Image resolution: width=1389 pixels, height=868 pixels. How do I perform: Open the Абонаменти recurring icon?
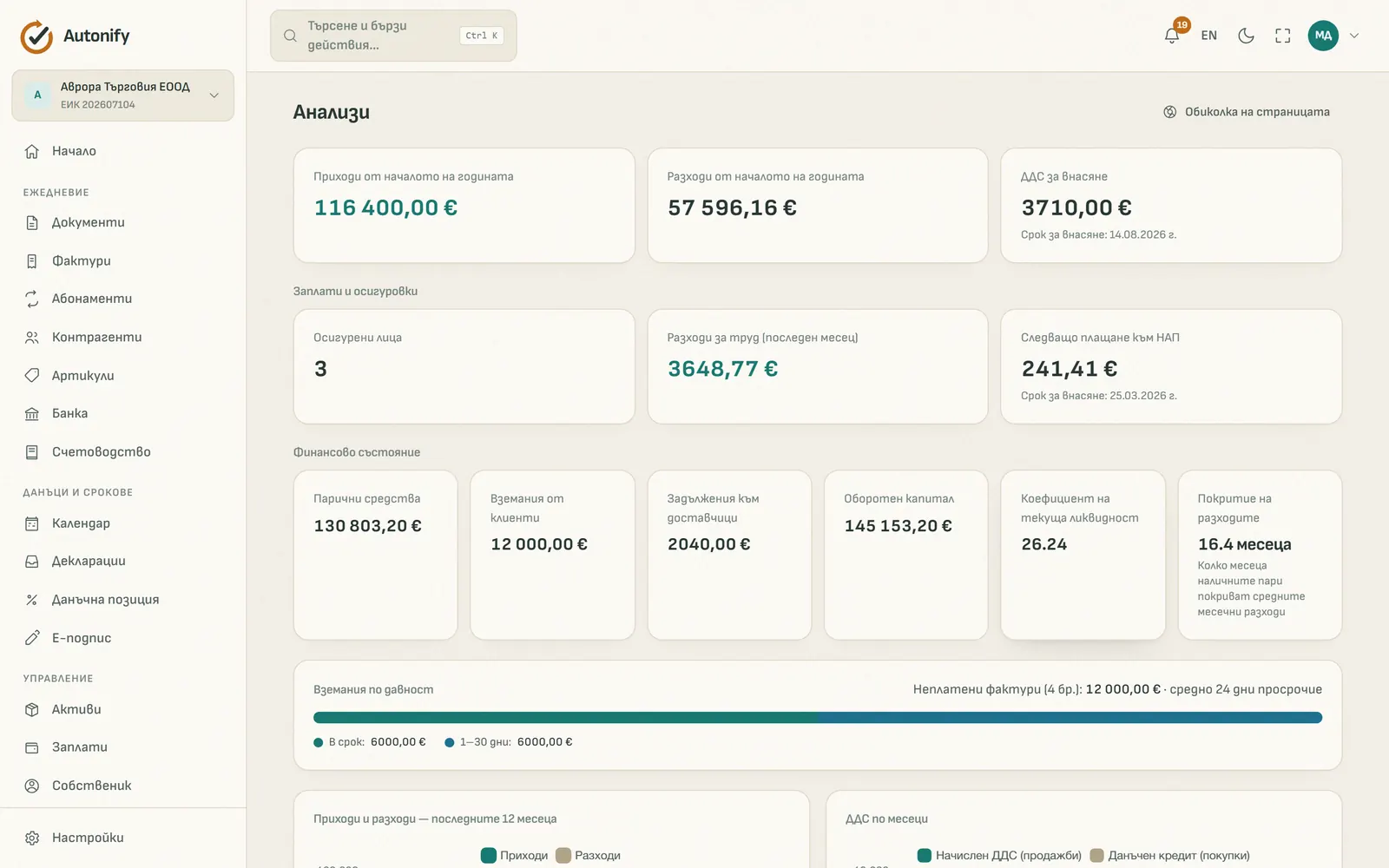coord(32,299)
